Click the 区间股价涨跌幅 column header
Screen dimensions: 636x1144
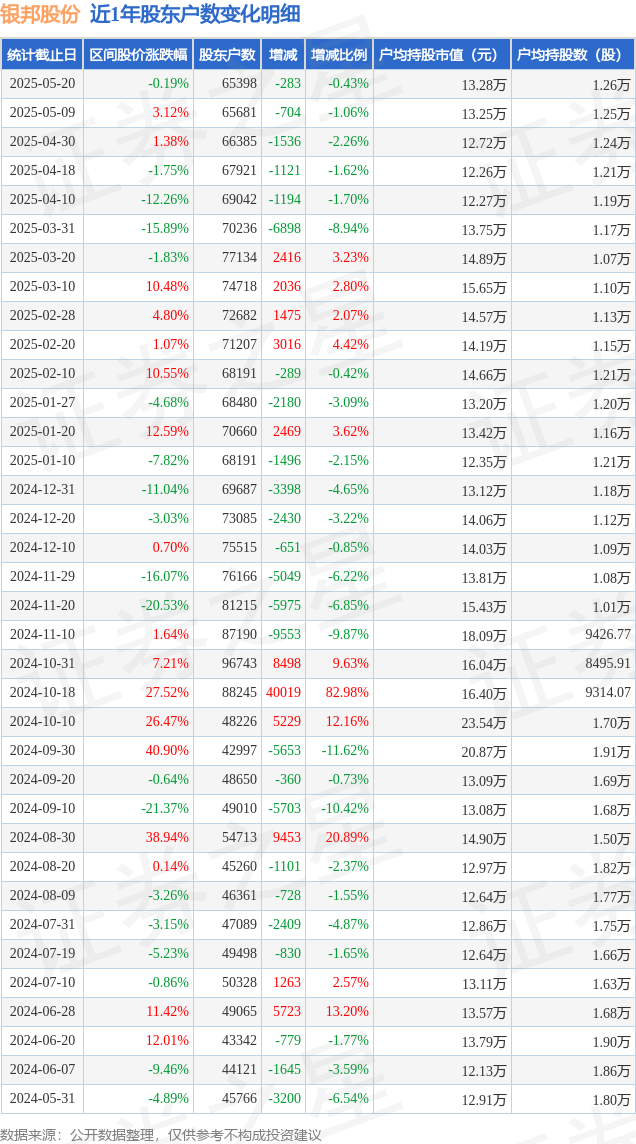[138, 54]
